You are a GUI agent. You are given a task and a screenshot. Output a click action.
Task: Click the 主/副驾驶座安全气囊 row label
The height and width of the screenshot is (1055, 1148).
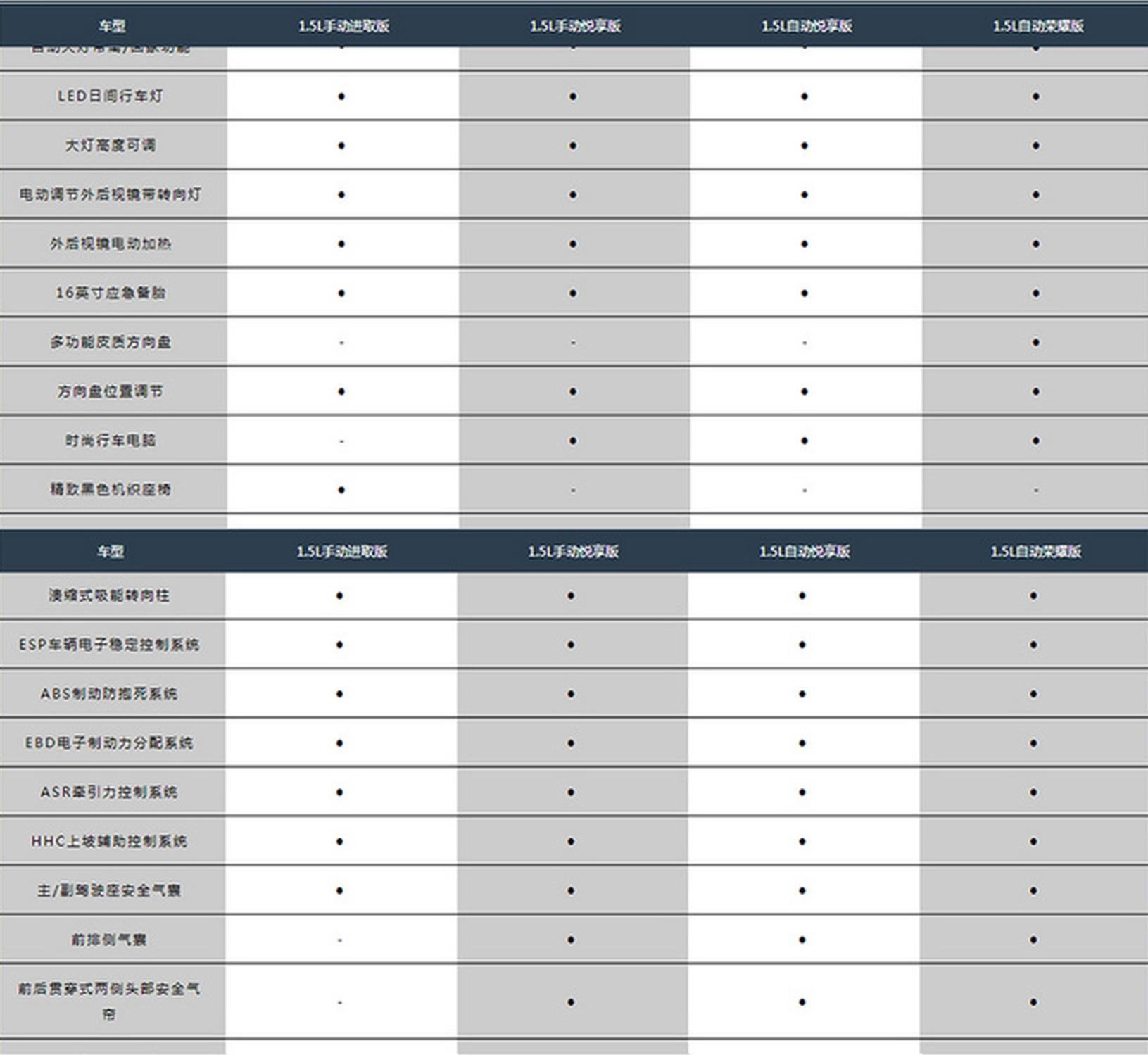pyautogui.click(x=109, y=891)
